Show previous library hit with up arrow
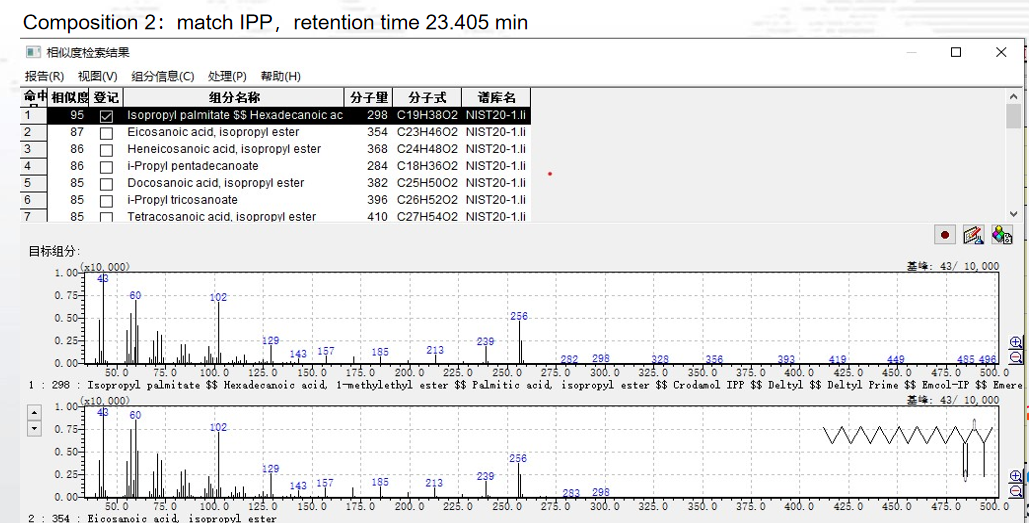Viewport: 1029px width, 523px height. point(34,412)
